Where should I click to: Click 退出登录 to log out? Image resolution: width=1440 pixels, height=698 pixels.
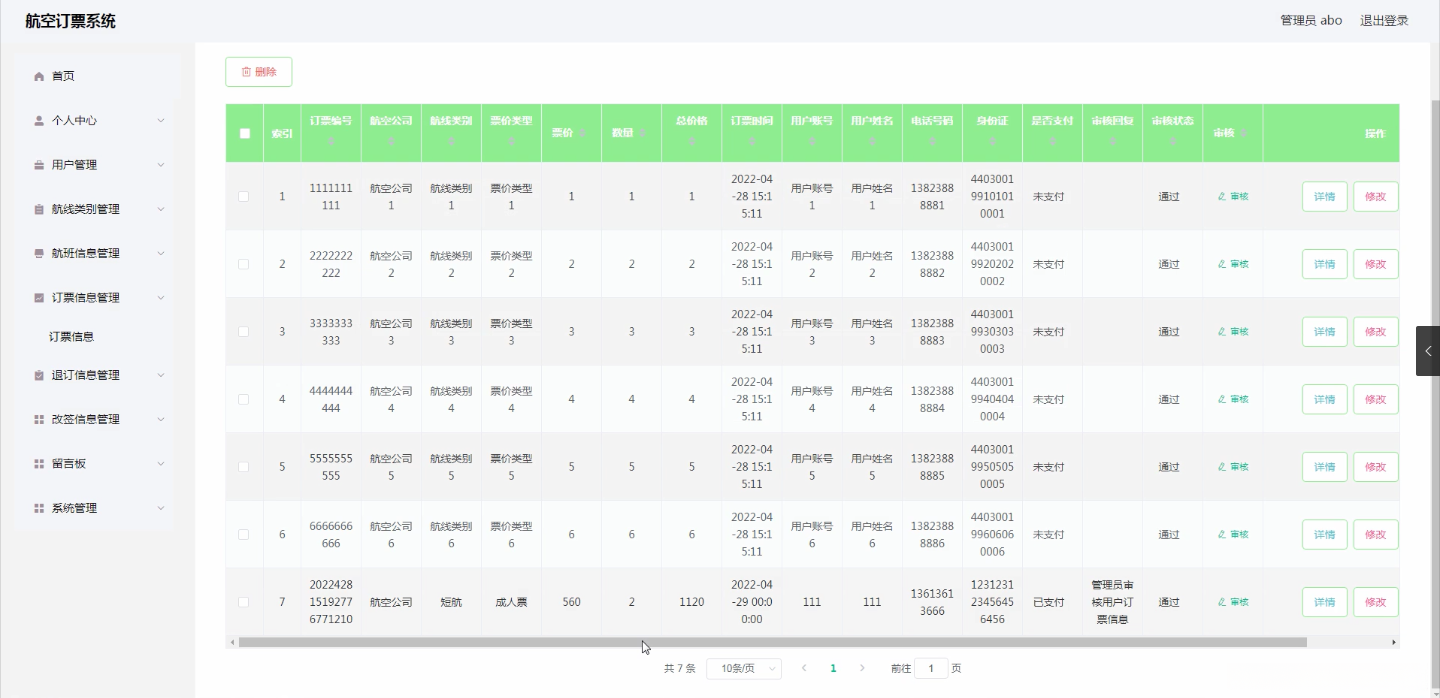pos(1384,20)
